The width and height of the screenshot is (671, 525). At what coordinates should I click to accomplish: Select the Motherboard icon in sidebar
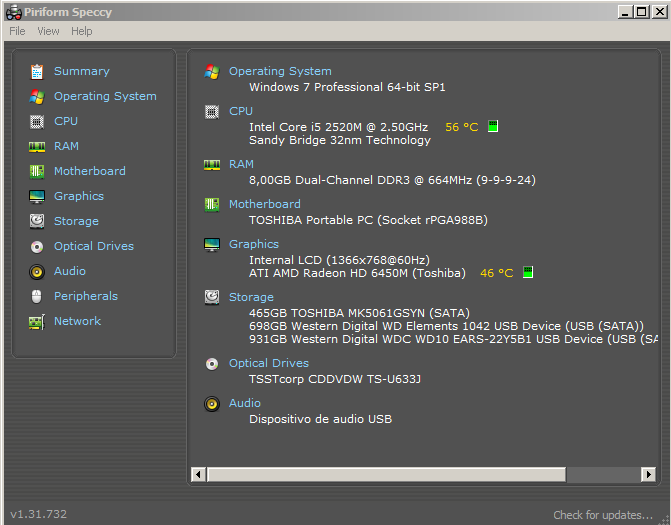[37, 172]
